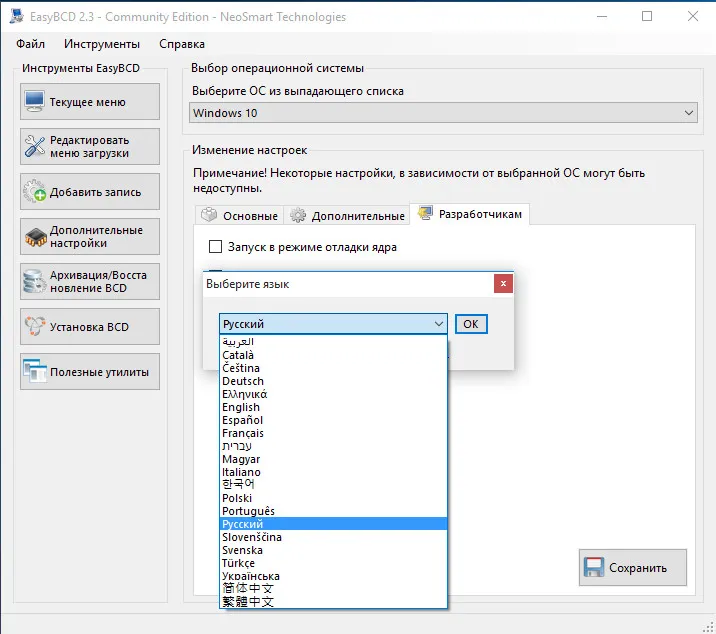Expand the Windows 10 OS dropdown
The height and width of the screenshot is (634, 716).
click(x=689, y=113)
